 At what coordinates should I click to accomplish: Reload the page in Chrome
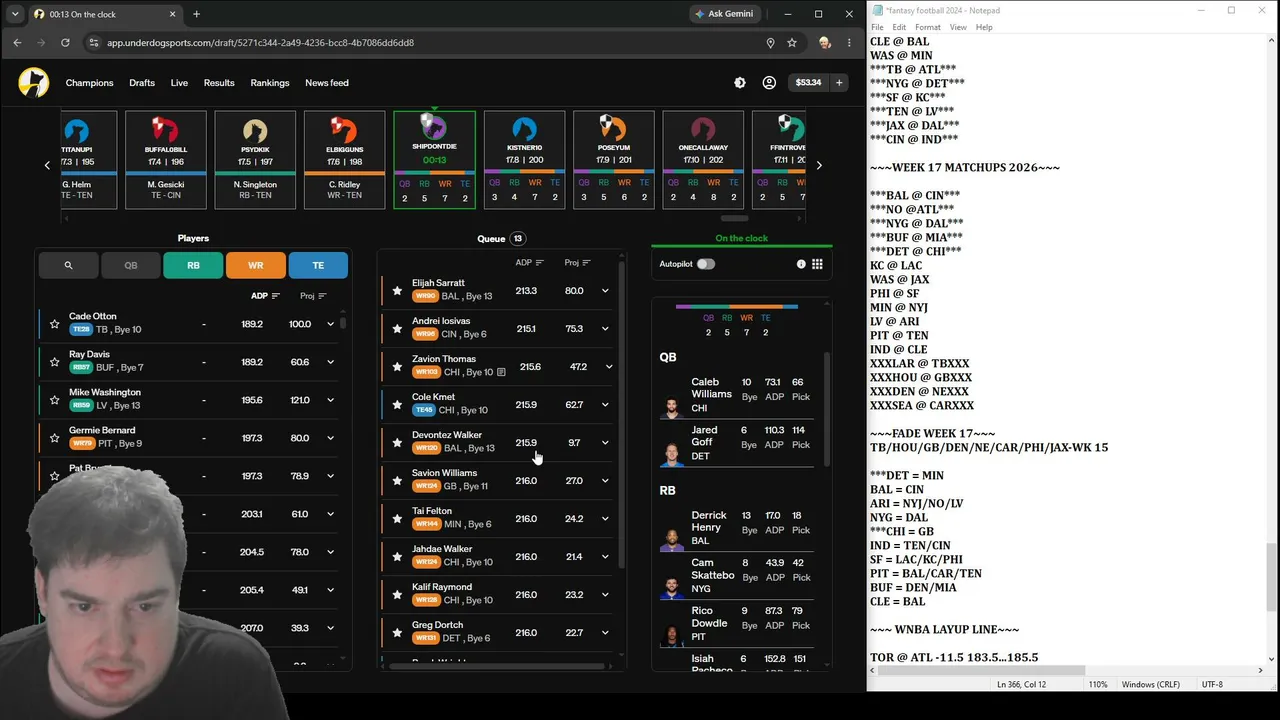pyautogui.click(x=66, y=43)
